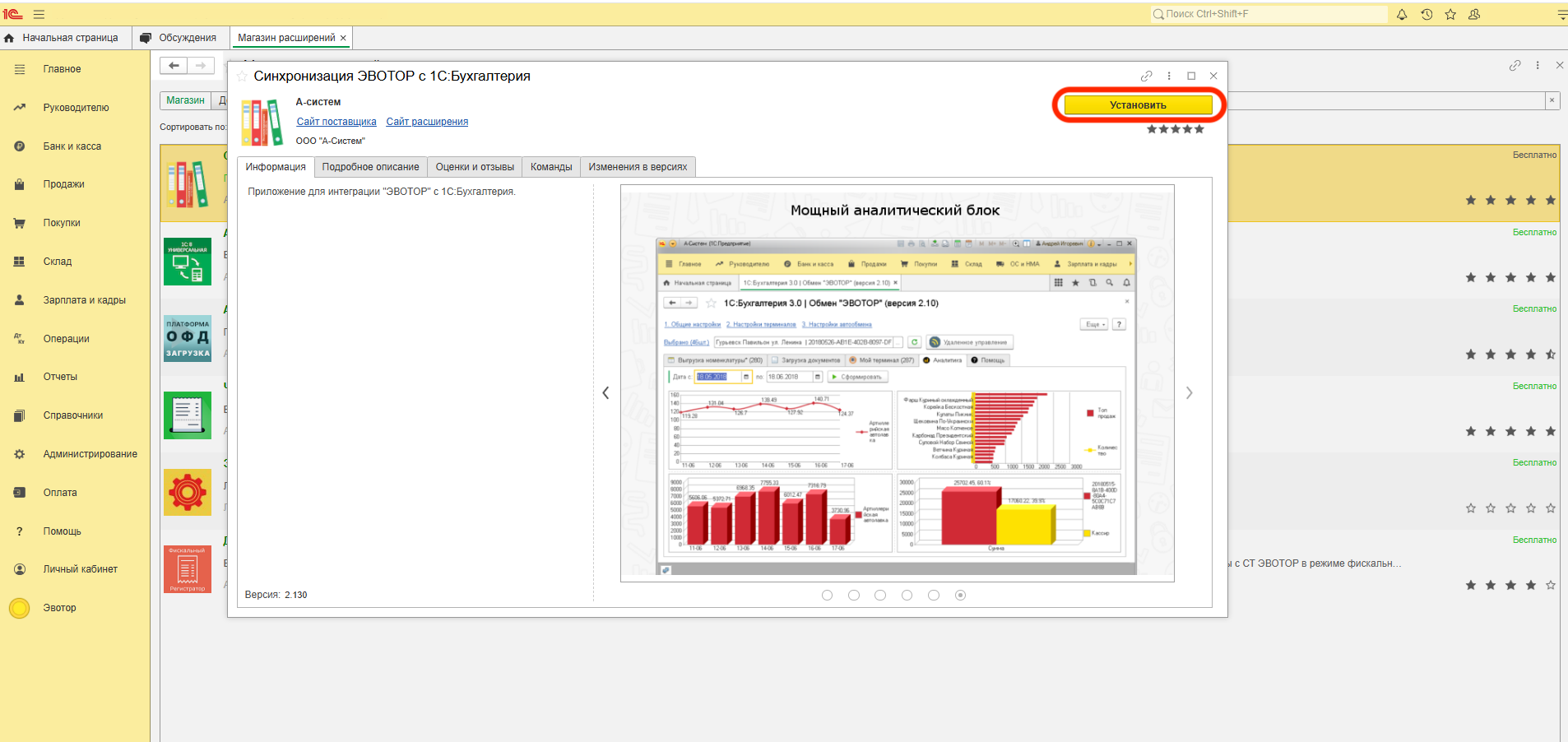
Task: Select the third carousel slide dot
Action: pos(880,595)
